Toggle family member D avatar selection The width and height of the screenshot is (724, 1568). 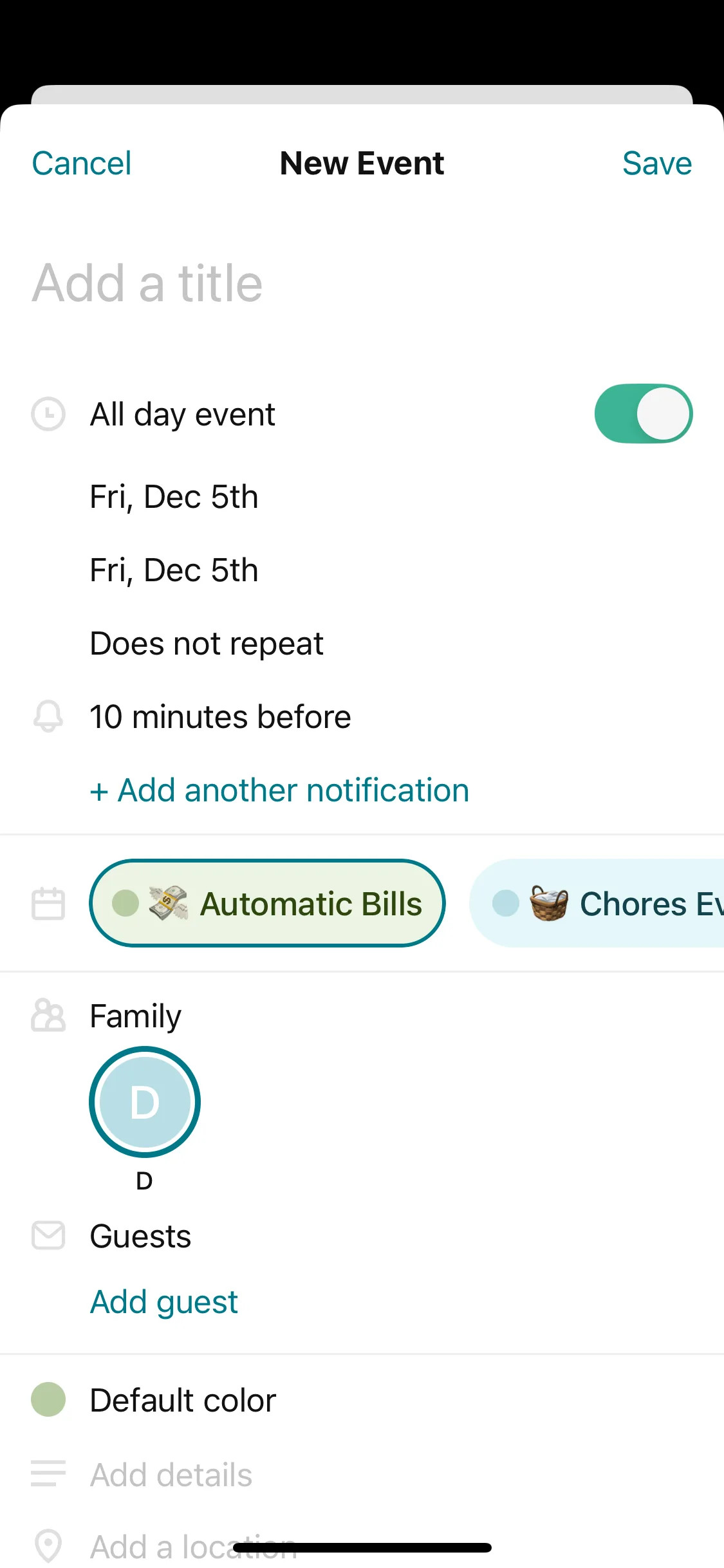(145, 1102)
